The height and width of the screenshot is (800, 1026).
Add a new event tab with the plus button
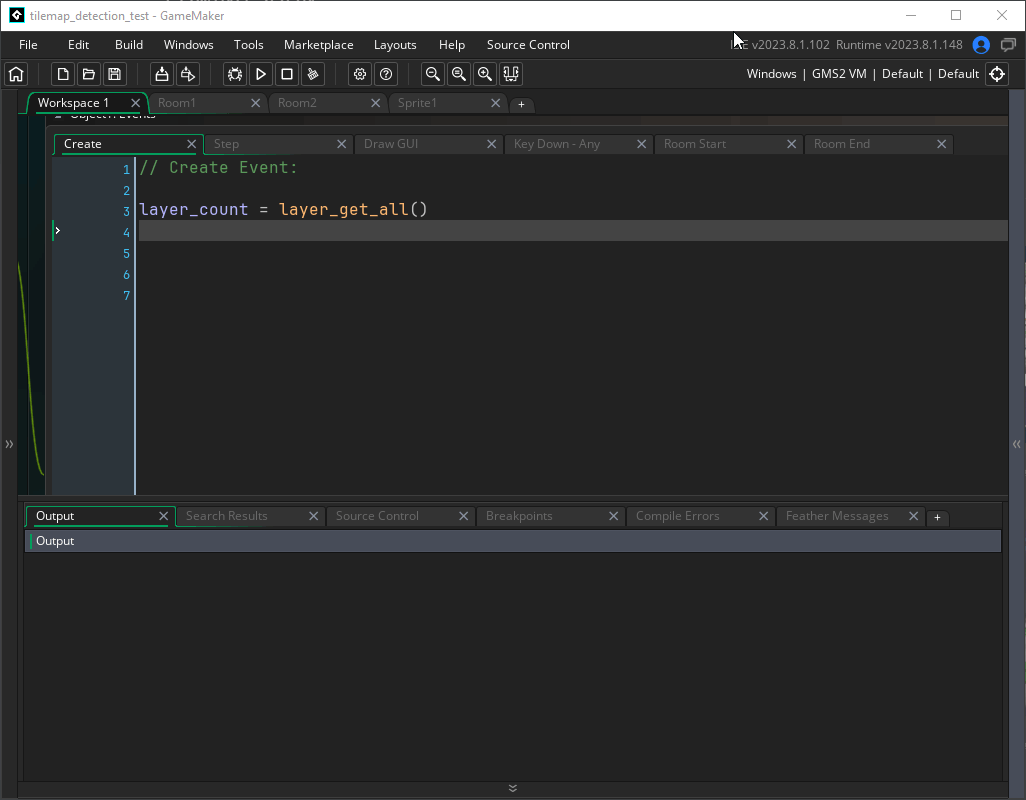(522, 104)
